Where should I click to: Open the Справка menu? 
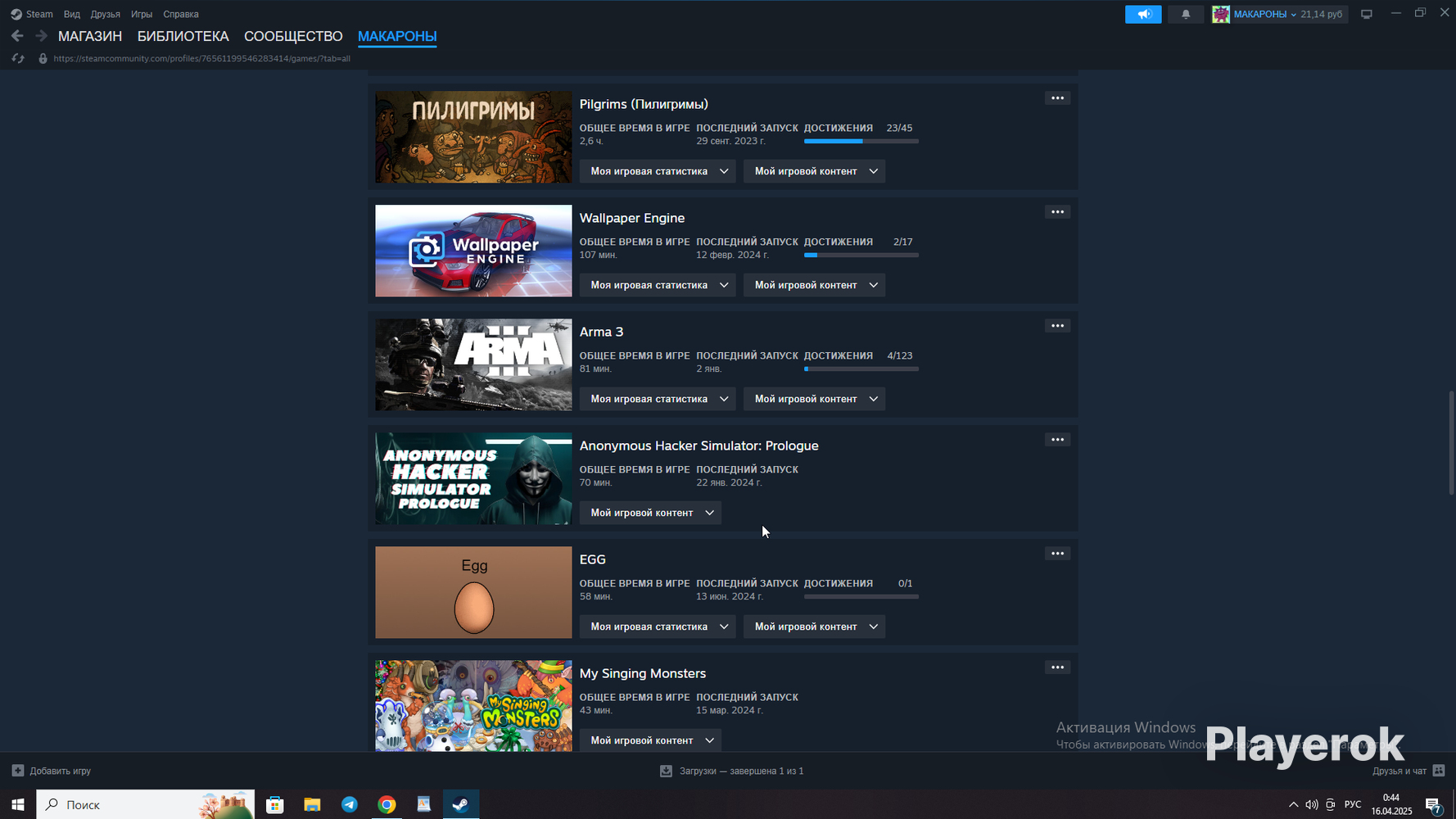181,14
